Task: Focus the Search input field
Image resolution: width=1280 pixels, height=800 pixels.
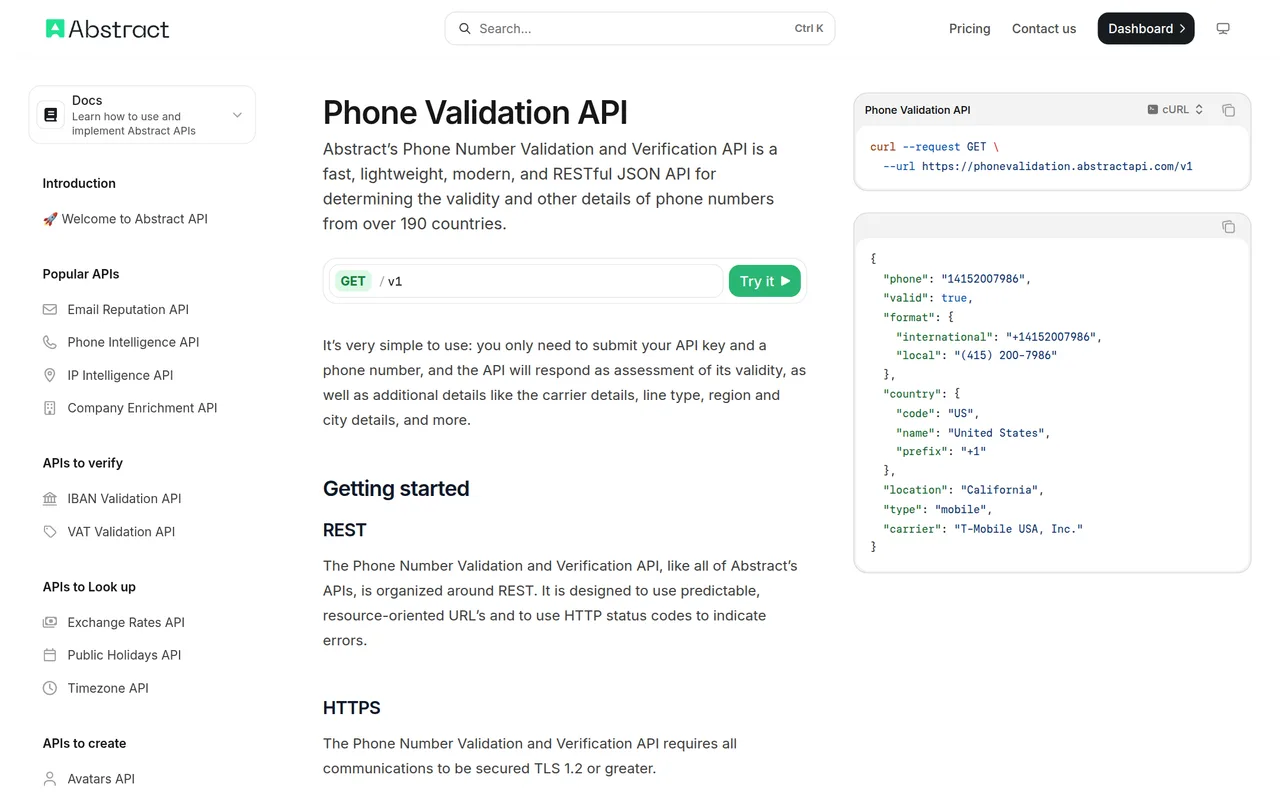Action: pos(640,29)
